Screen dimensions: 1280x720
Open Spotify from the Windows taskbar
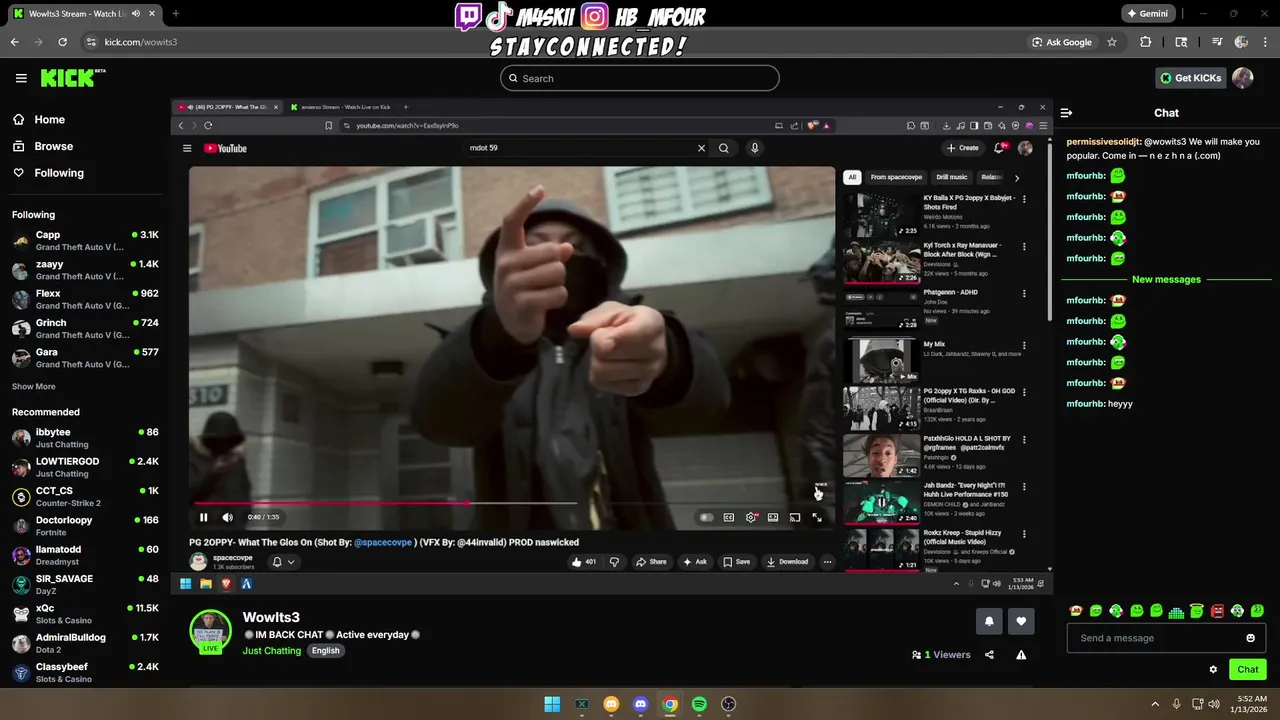[x=699, y=704]
